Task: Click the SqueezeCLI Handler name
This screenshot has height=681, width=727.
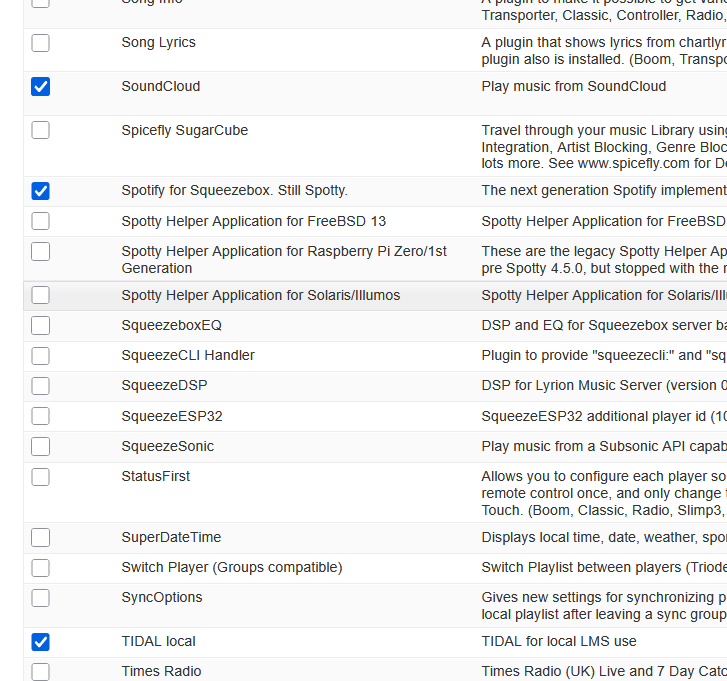Action: (188, 356)
